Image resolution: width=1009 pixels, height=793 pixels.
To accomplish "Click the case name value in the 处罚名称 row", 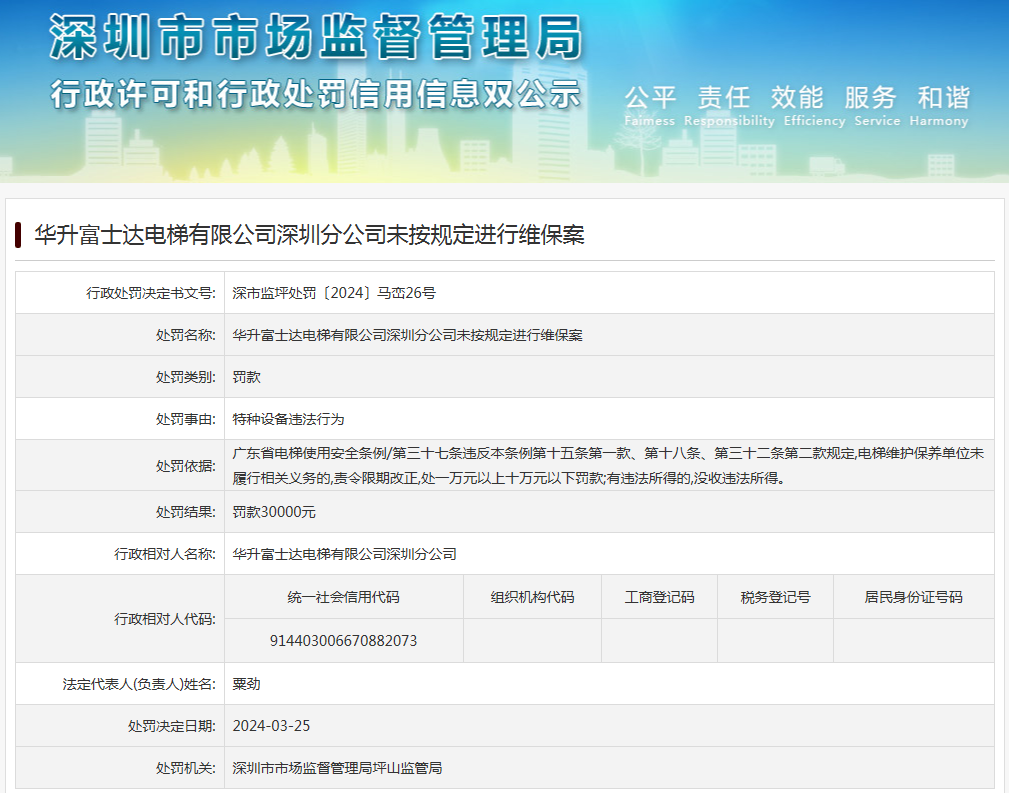I will 407,335.
